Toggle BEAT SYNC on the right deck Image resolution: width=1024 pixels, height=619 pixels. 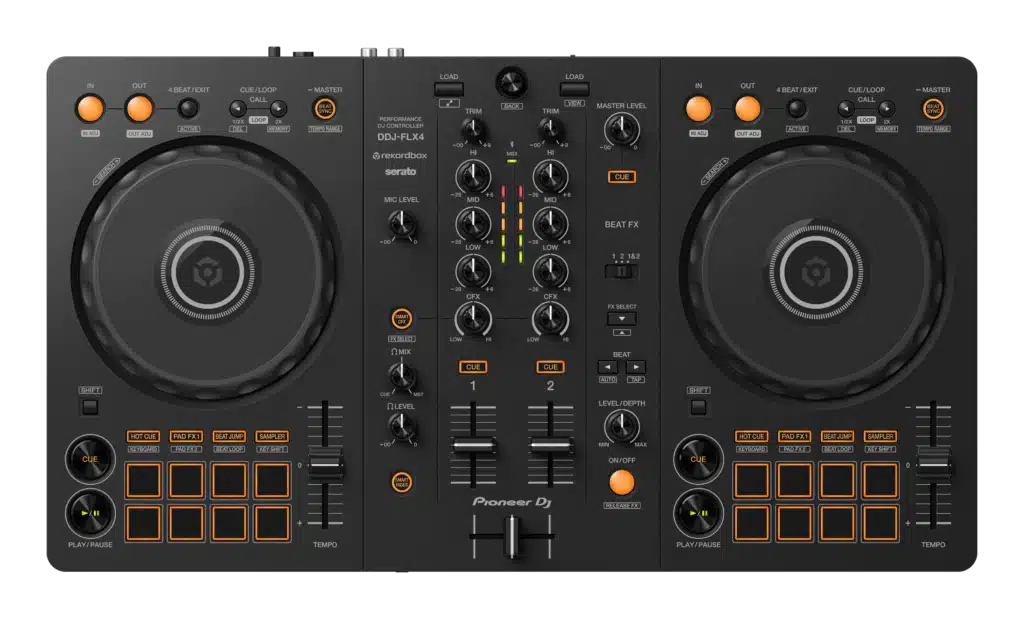coord(933,108)
